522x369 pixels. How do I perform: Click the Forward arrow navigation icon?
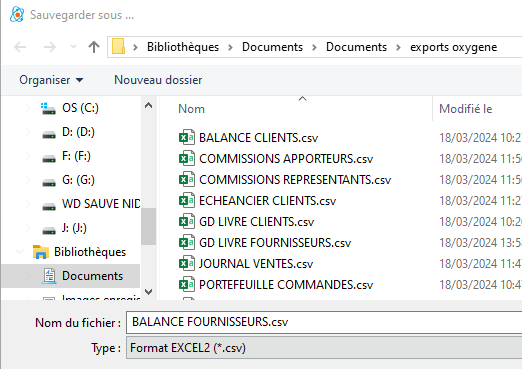click(50, 47)
